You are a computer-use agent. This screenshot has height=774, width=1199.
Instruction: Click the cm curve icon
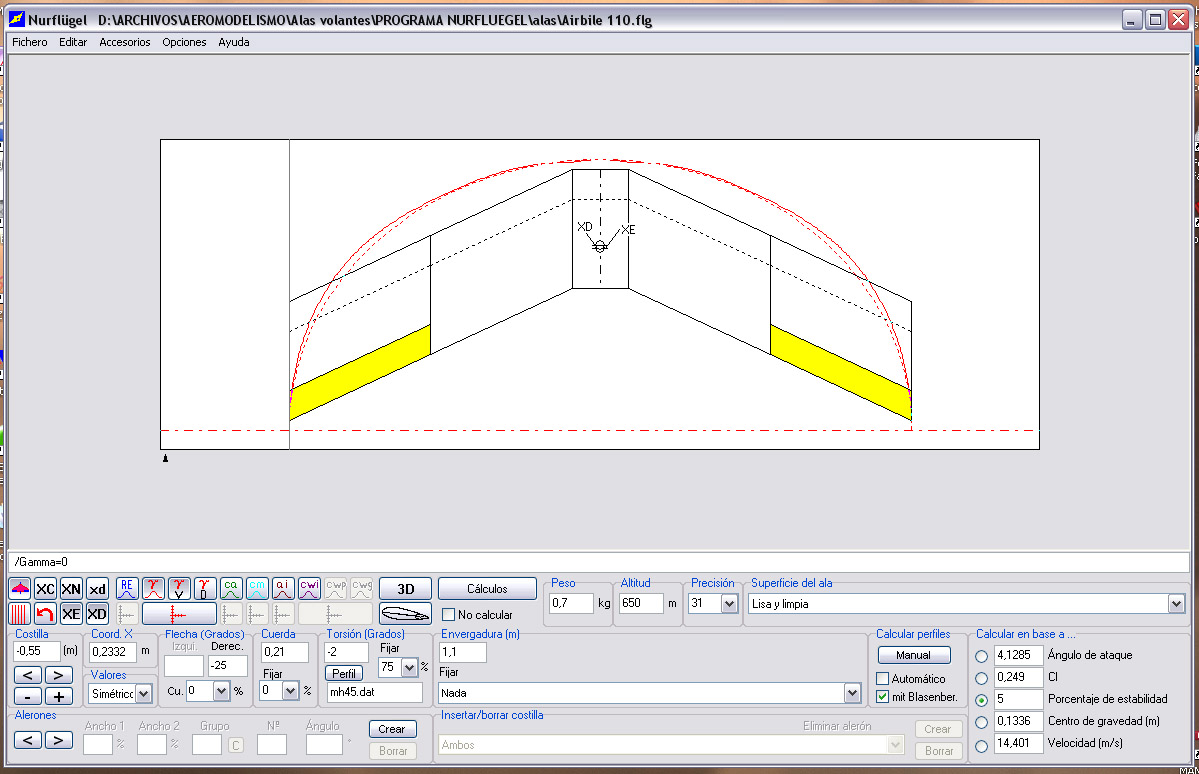[x=257, y=589]
